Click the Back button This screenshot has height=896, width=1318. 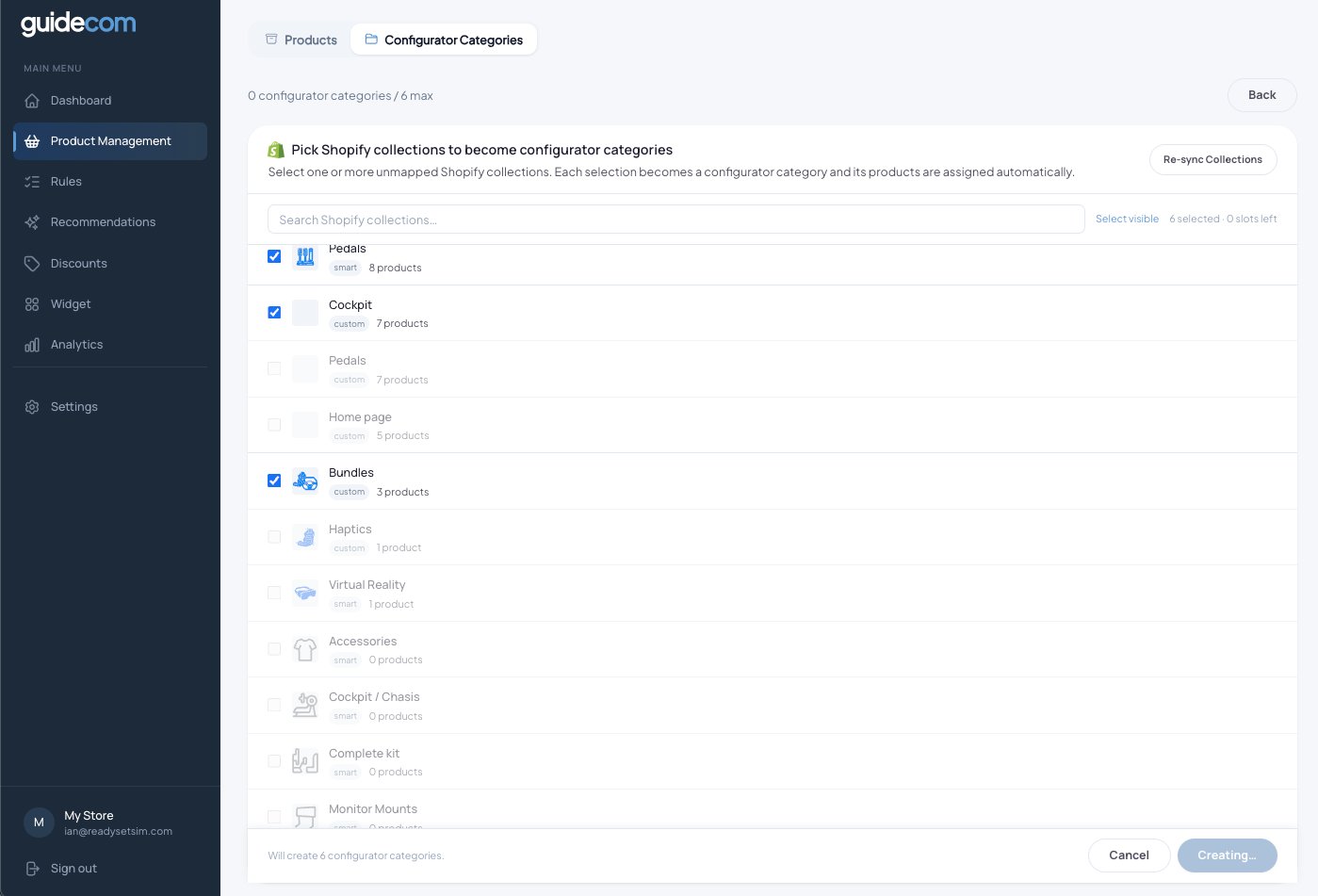click(x=1261, y=95)
